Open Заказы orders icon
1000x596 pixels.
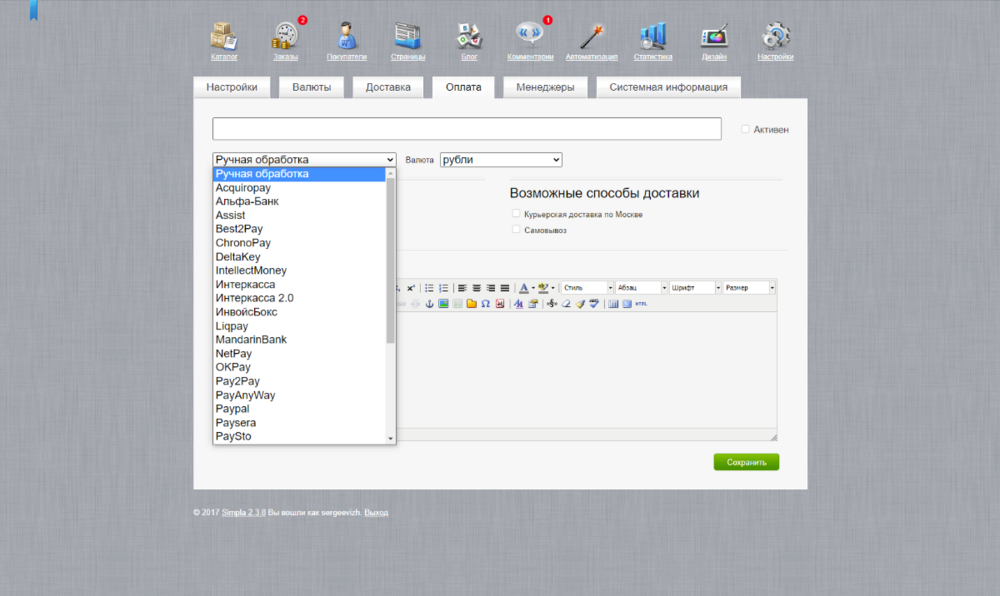pyautogui.click(x=285, y=36)
